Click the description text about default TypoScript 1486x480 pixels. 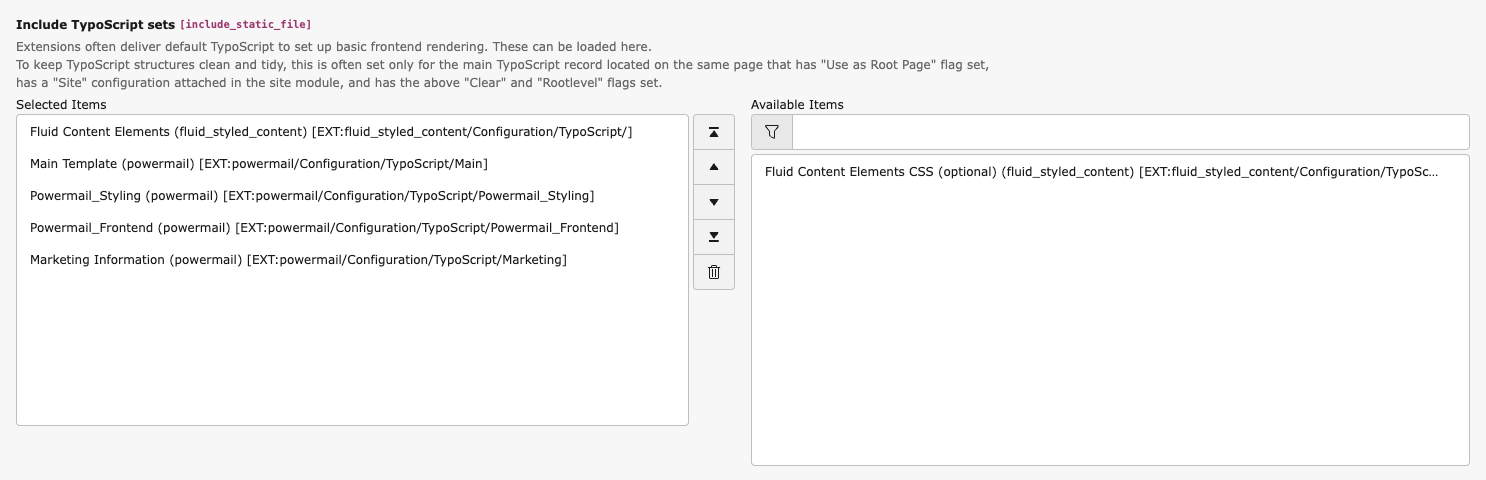(333, 47)
